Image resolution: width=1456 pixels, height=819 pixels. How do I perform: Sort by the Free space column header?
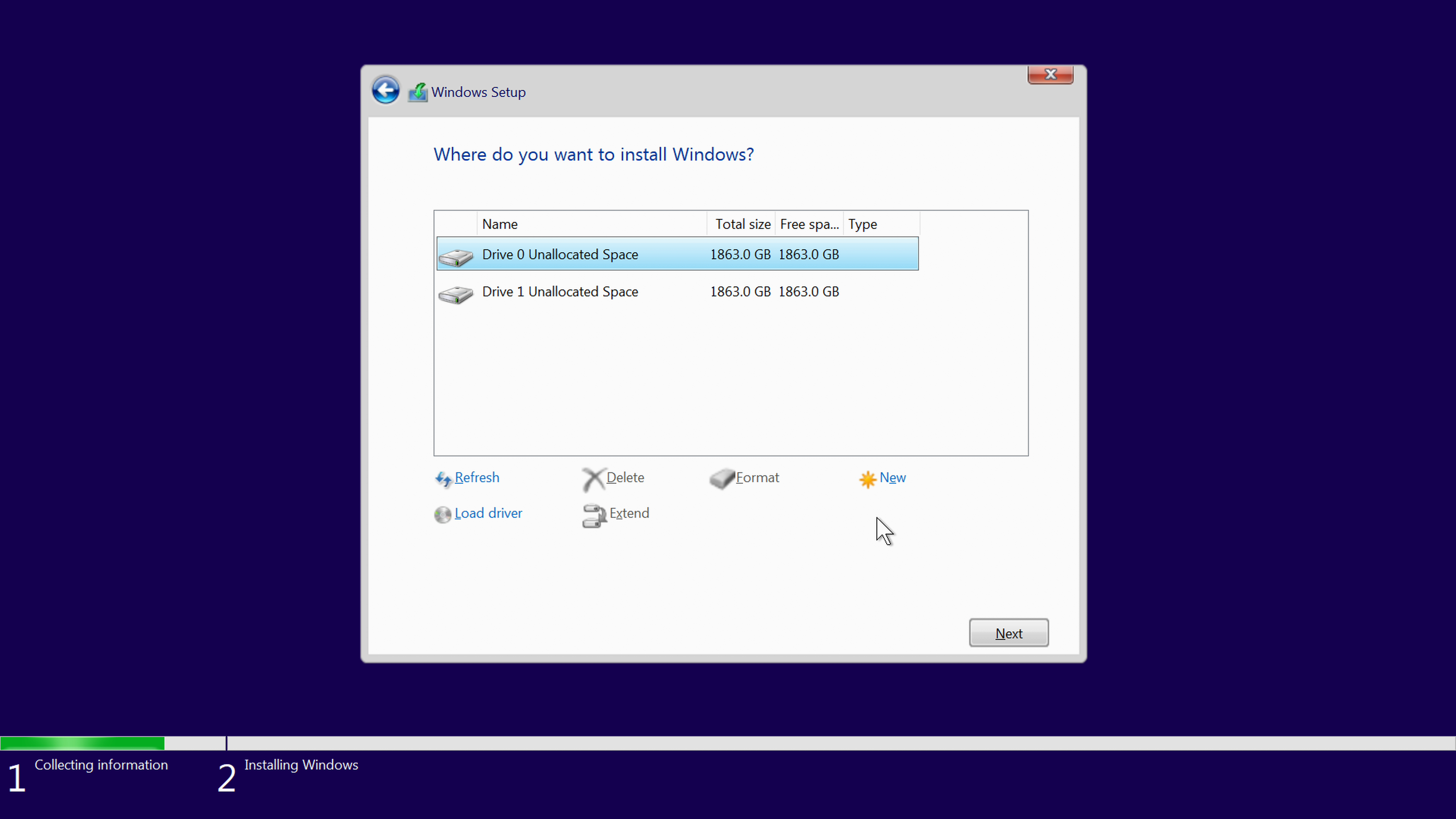point(809,224)
